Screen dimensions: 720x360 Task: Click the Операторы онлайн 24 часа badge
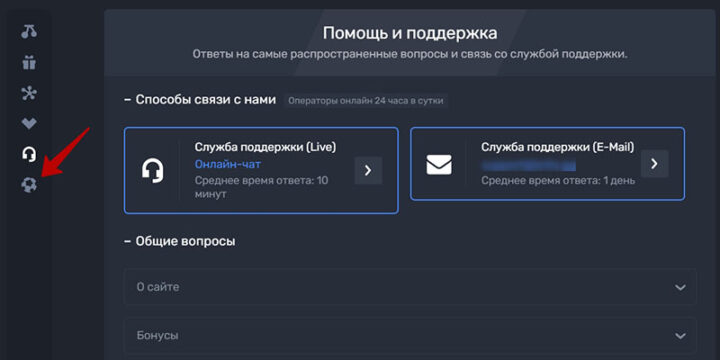click(x=366, y=101)
